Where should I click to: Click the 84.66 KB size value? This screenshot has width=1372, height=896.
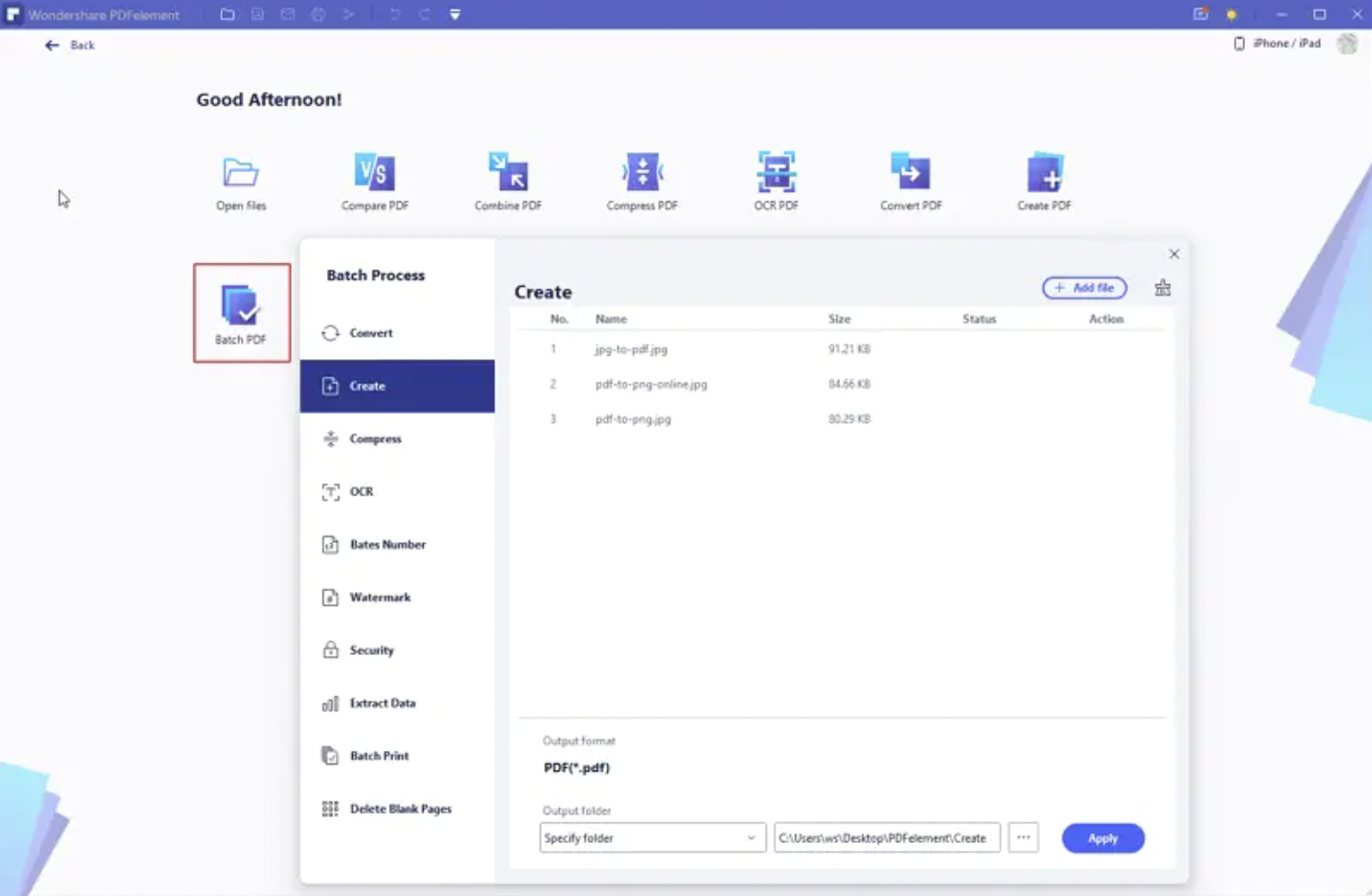[x=849, y=384]
